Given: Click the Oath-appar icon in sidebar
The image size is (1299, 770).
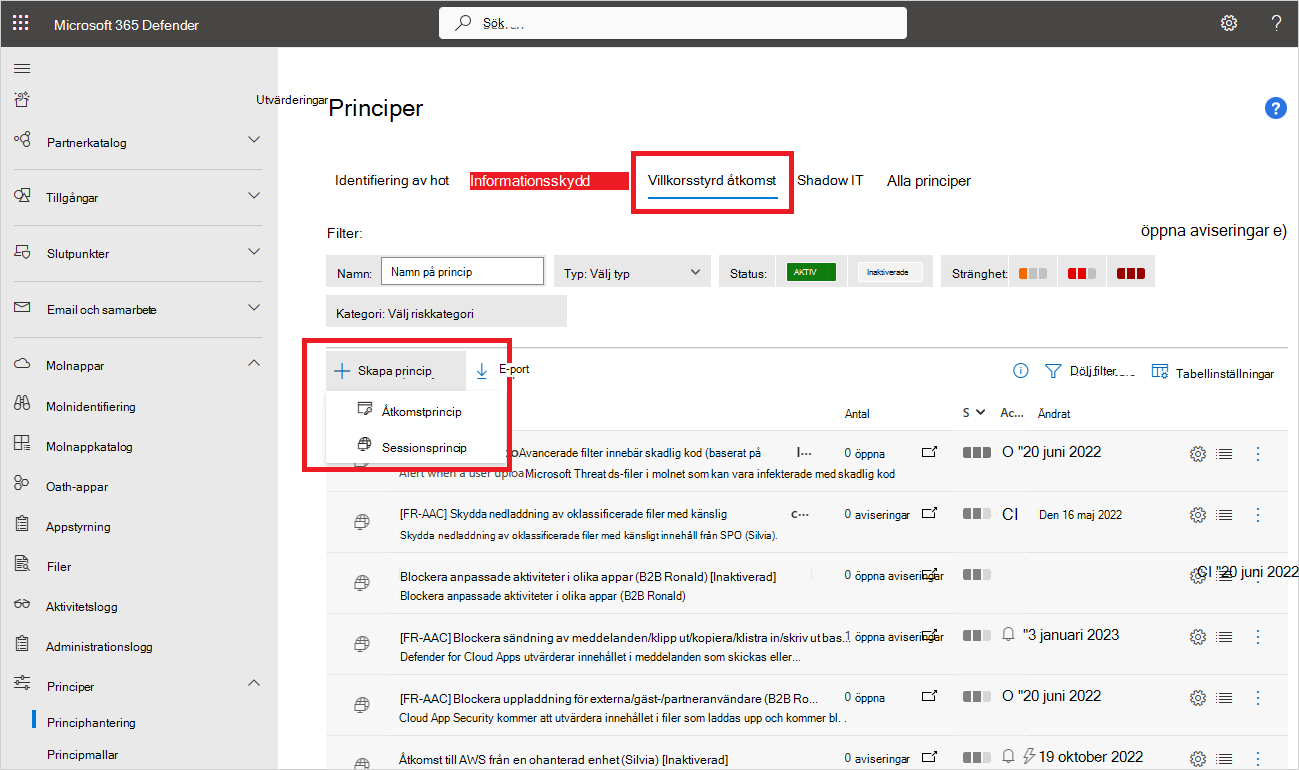Looking at the screenshot, I should 22,485.
